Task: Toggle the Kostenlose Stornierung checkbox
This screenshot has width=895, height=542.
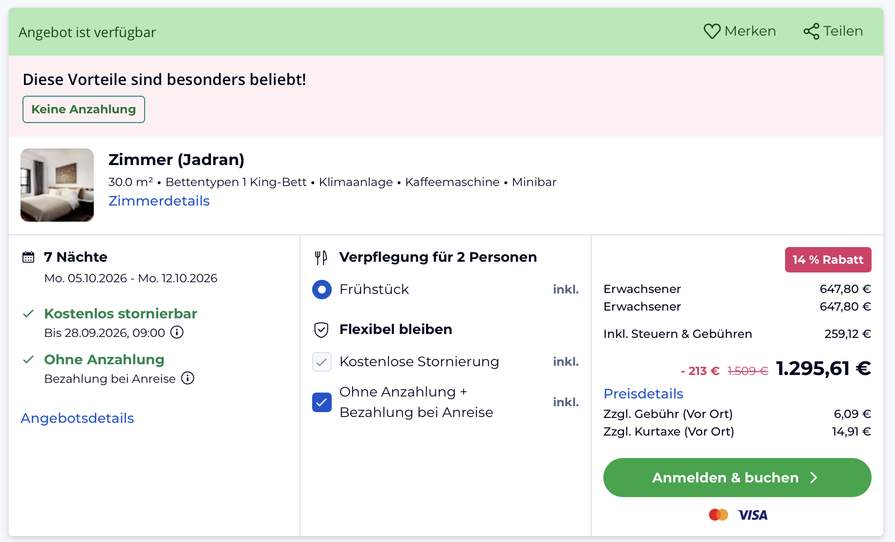Action: pyautogui.click(x=322, y=362)
